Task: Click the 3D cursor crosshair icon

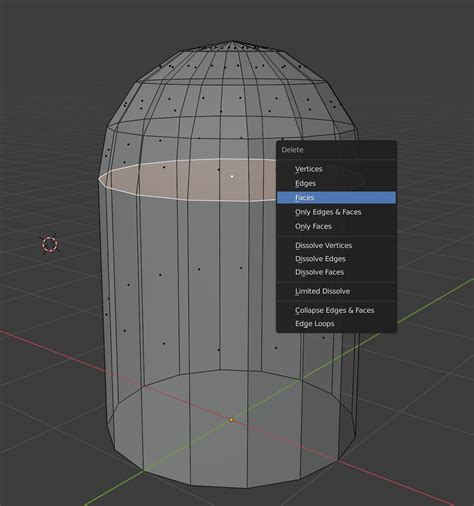Action: pyautogui.click(x=50, y=244)
